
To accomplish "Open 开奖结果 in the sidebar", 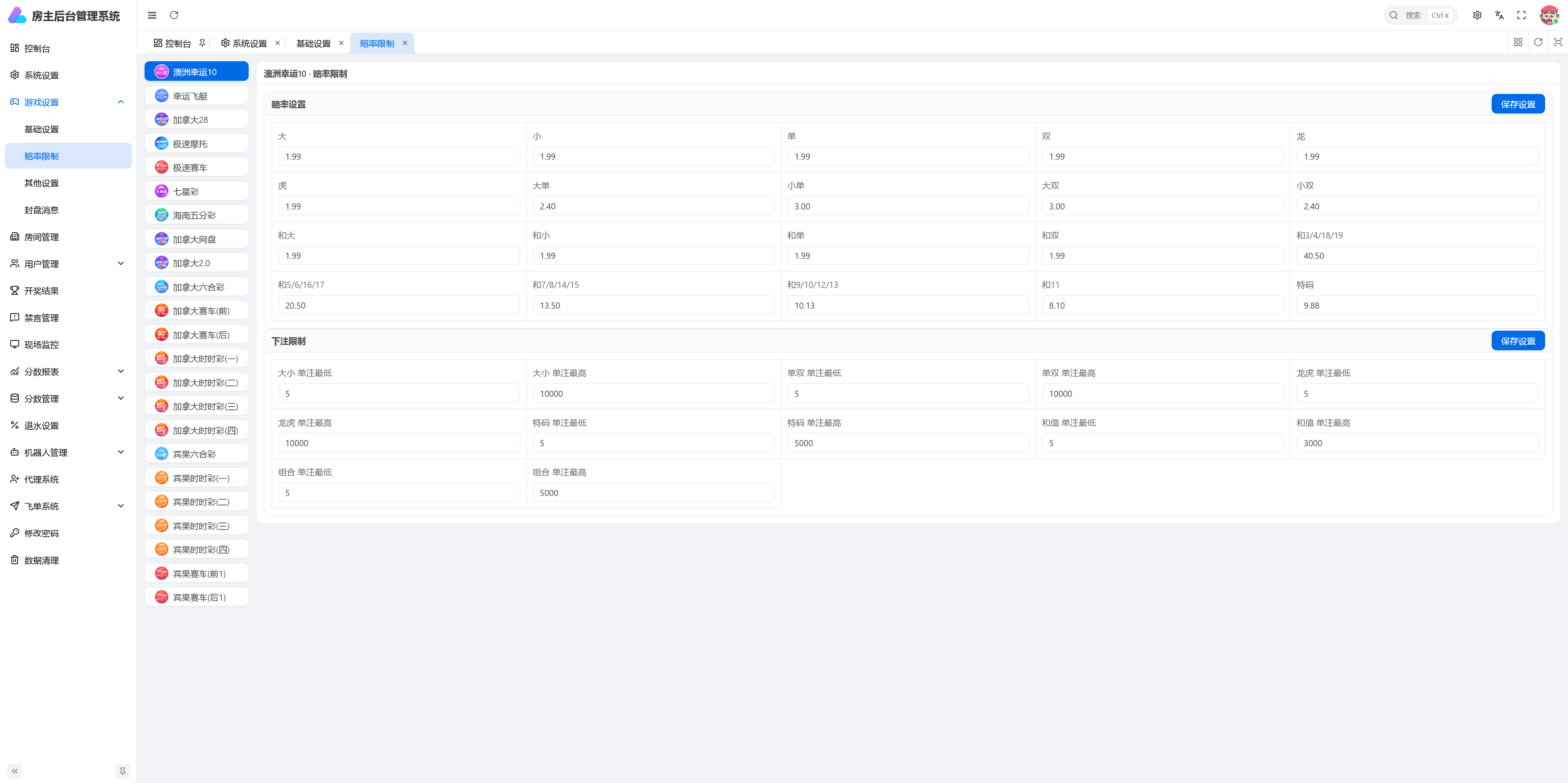I will [68, 291].
